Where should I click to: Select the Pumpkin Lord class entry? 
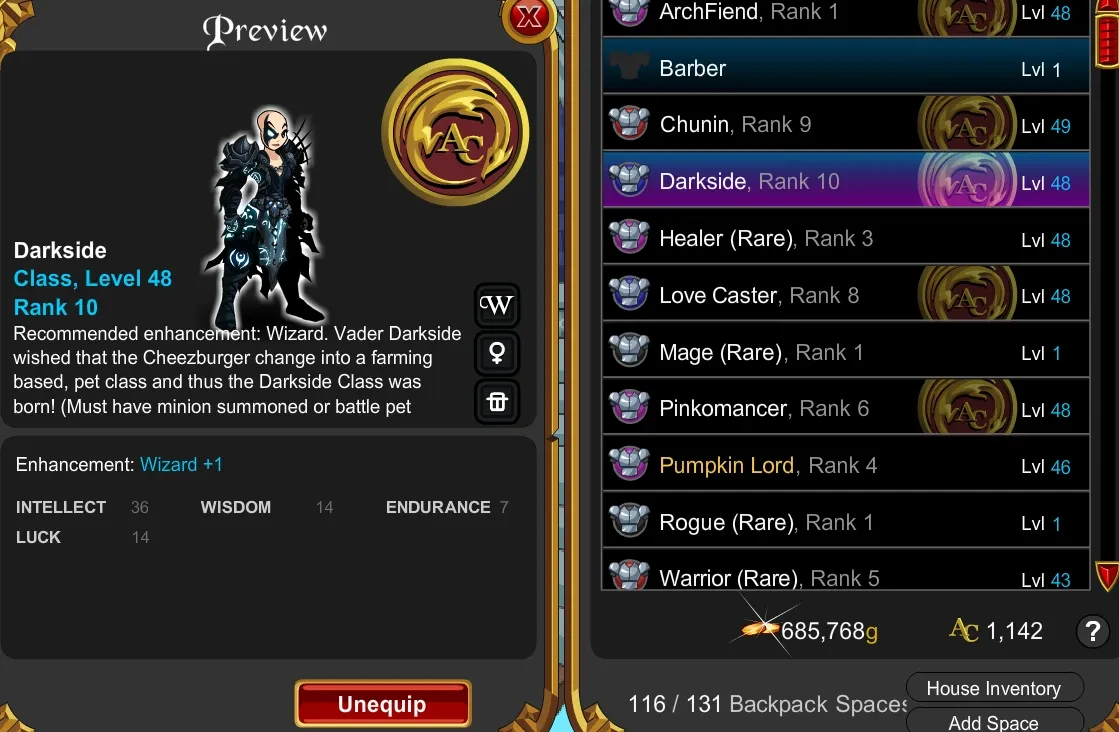pos(846,465)
